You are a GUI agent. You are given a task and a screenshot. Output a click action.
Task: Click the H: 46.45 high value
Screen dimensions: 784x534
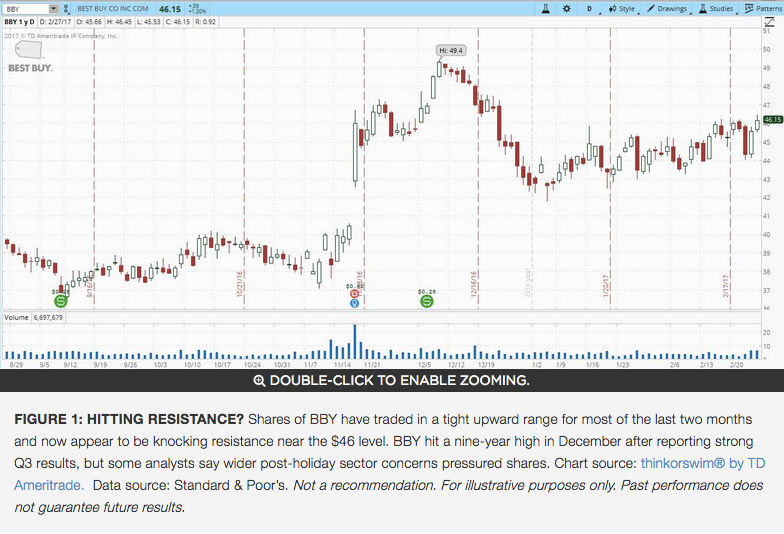120,22
